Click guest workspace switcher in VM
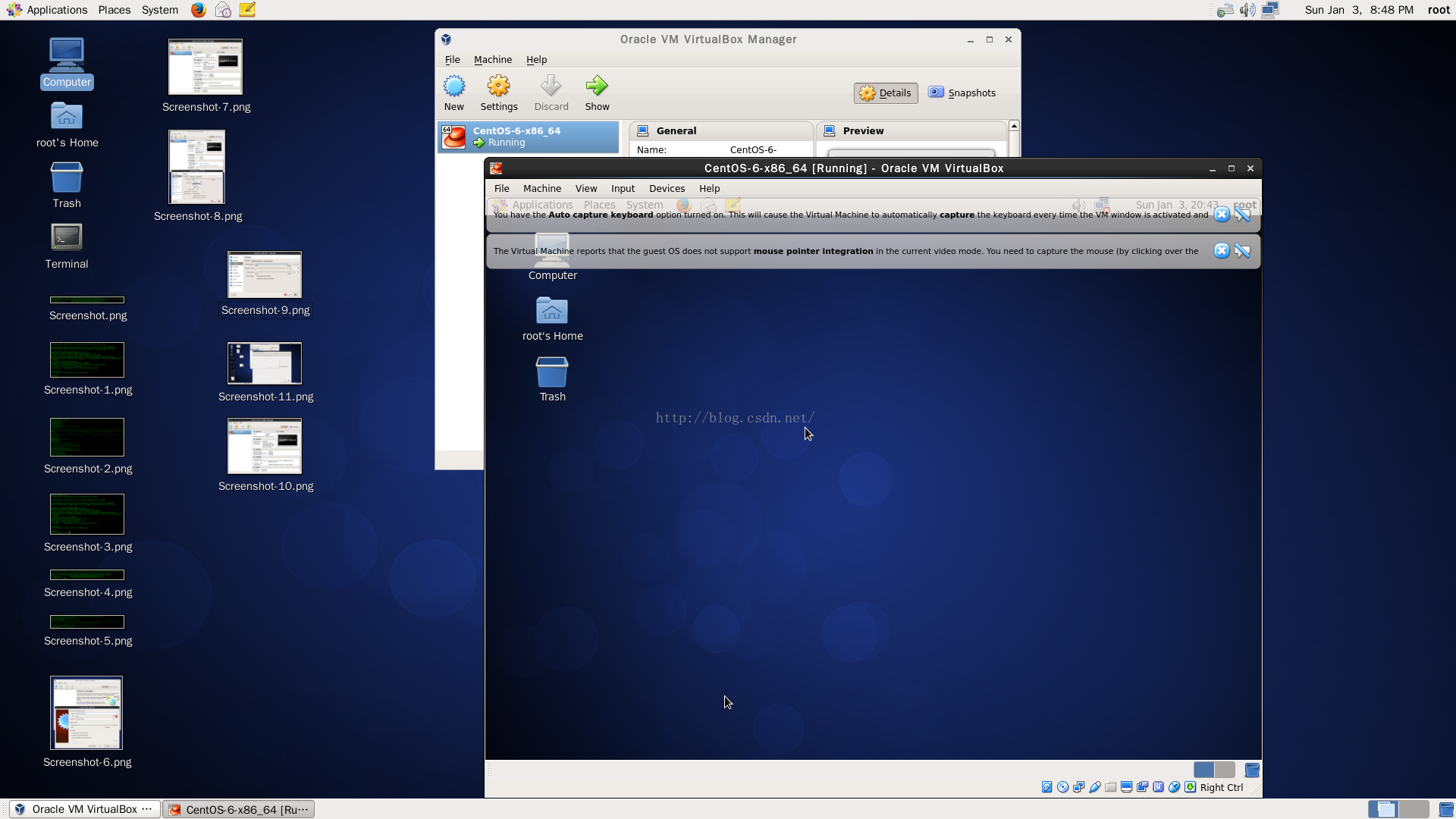 click(x=1214, y=770)
